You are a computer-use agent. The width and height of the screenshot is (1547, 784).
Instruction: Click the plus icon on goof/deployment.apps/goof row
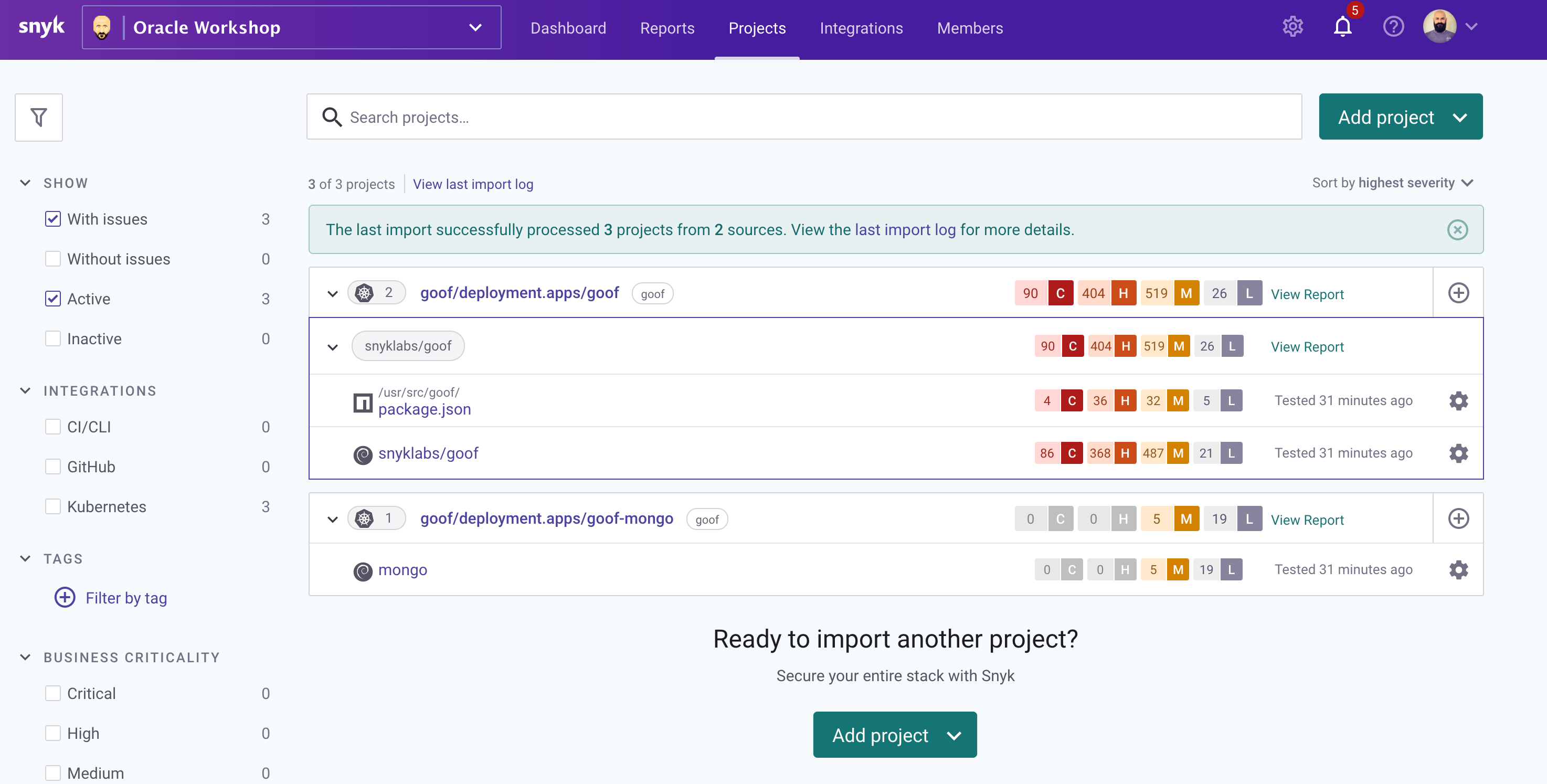(1458, 293)
